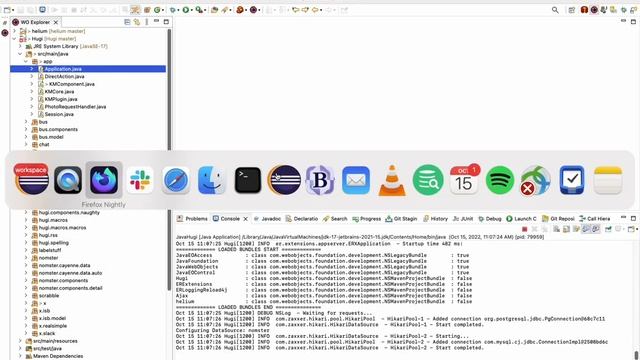Expand JRE System Library node

(20, 46)
